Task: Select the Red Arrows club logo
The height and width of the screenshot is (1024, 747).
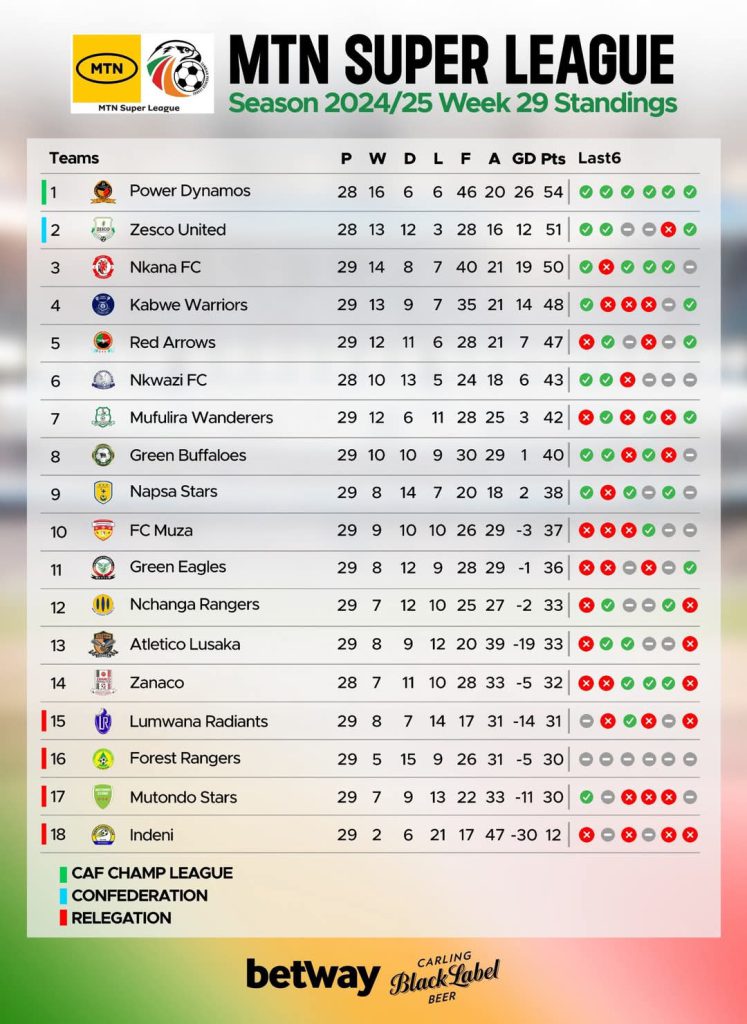Action: pos(103,342)
